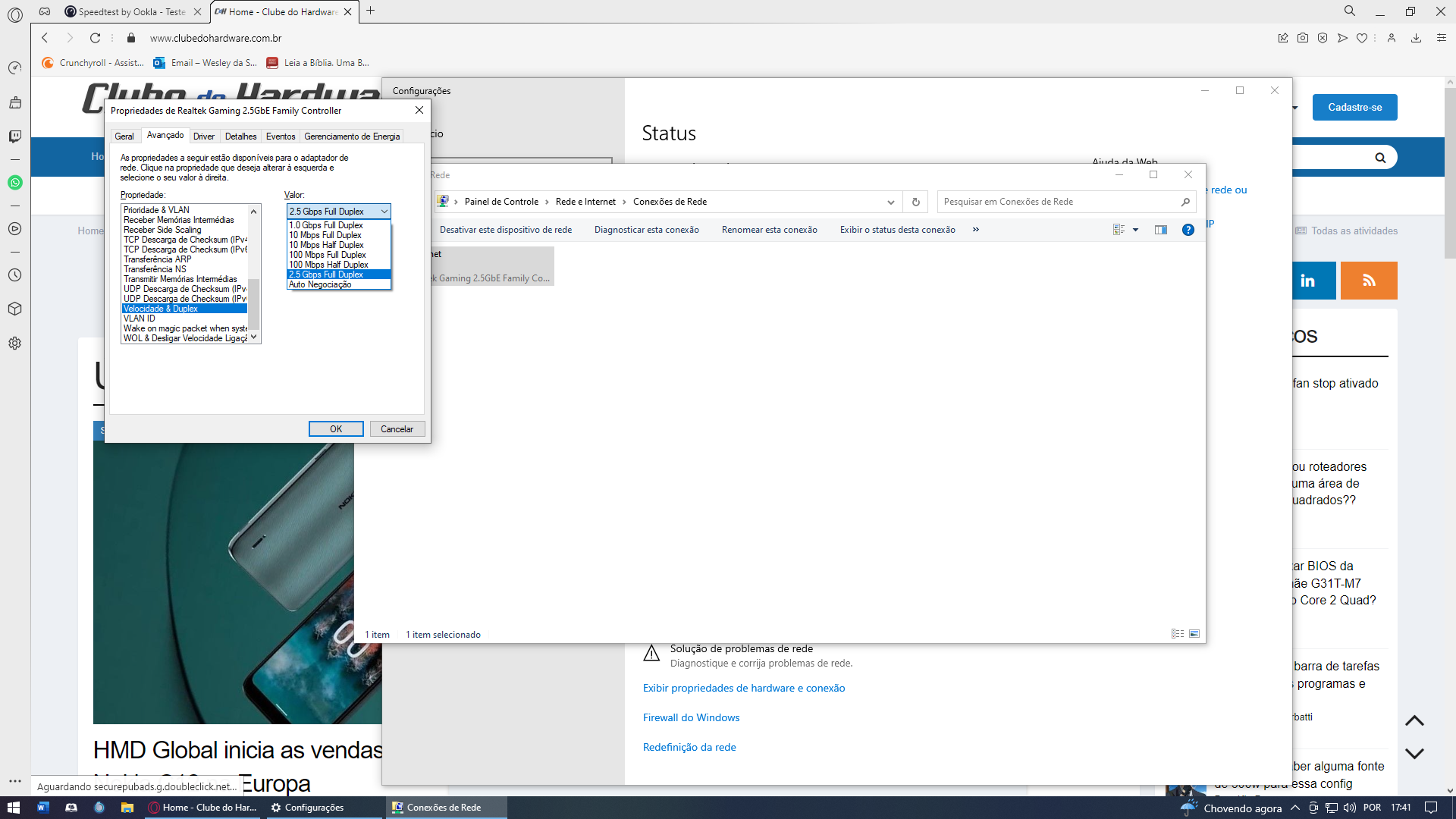Open help icon in Conexões de Rede

[x=1188, y=230]
